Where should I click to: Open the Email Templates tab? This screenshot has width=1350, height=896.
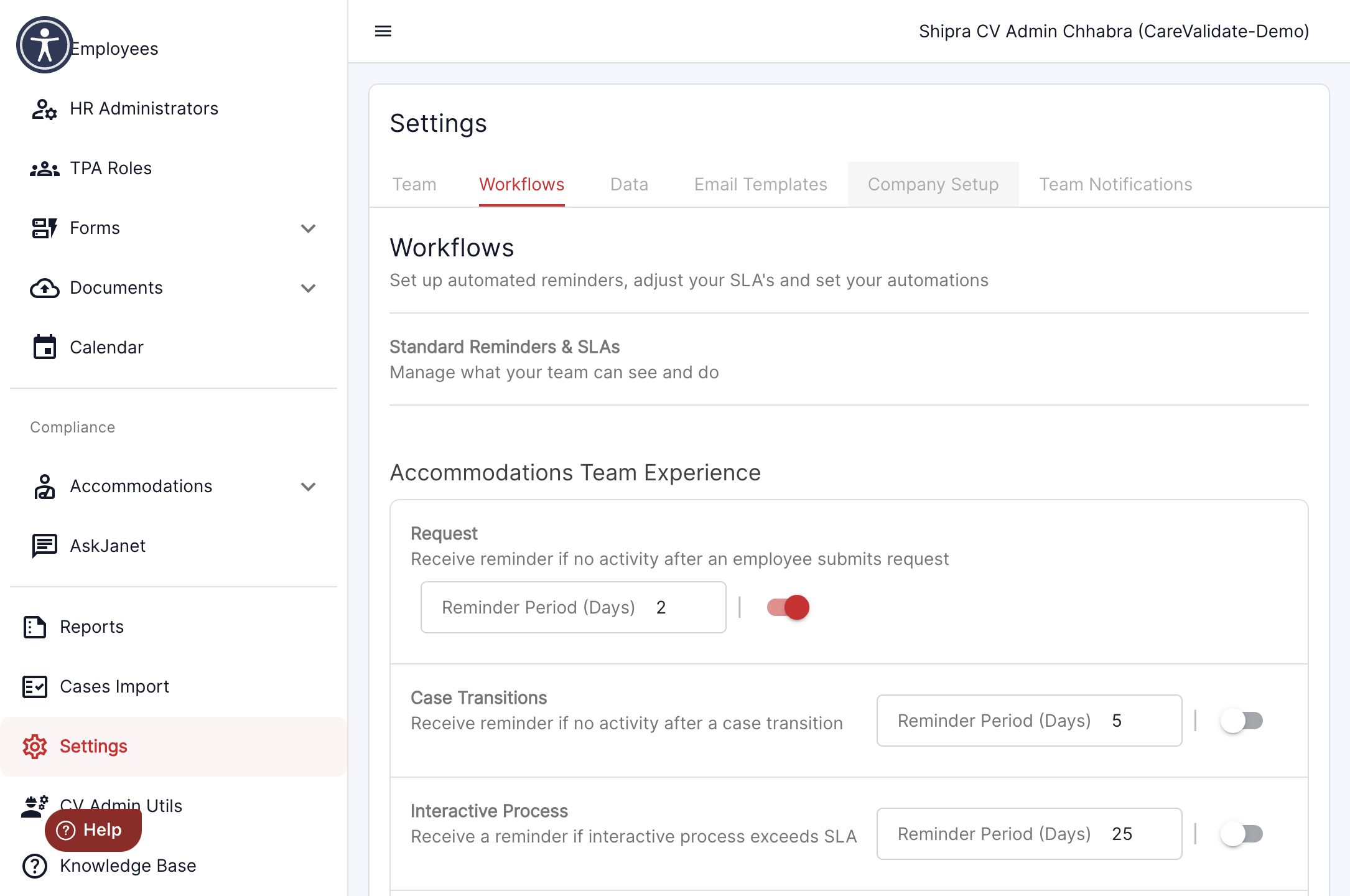760,184
